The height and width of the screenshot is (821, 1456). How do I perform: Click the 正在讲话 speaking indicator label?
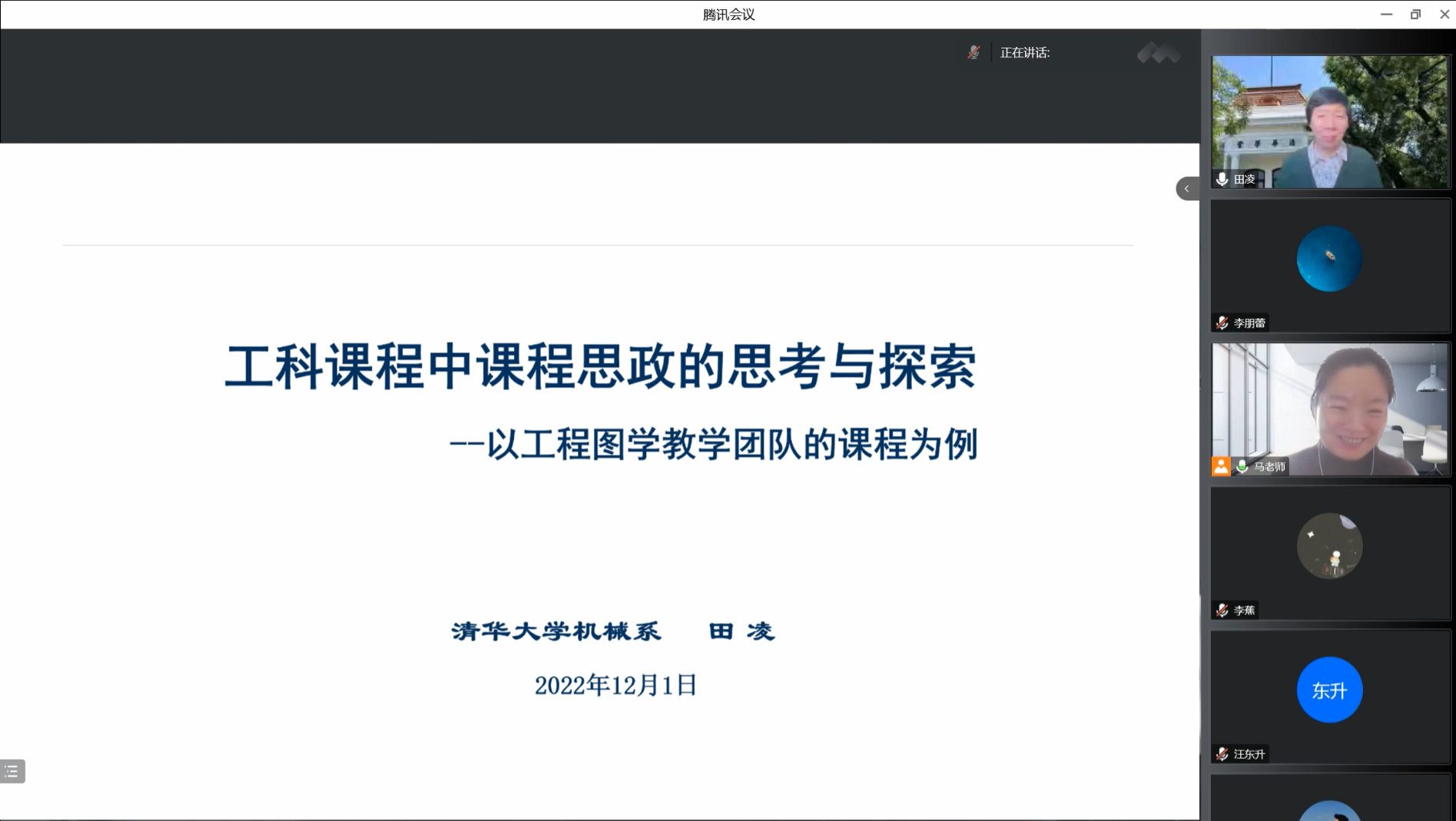(1025, 52)
